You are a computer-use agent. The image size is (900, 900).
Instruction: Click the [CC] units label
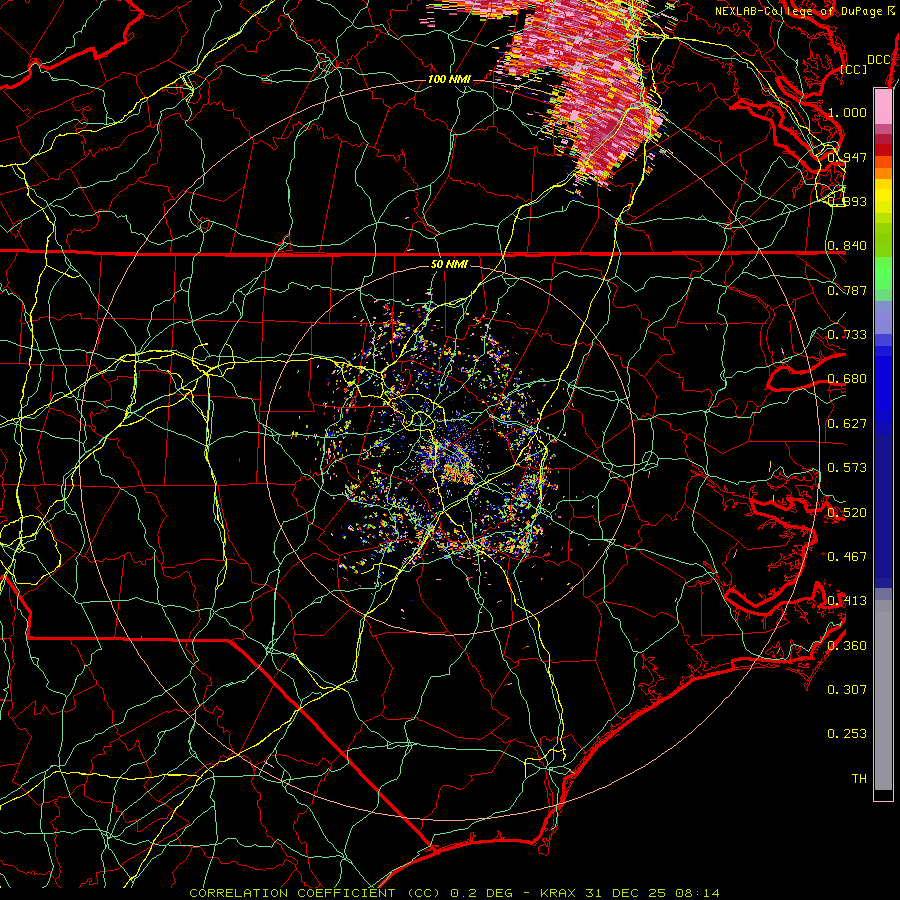pyautogui.click(x=854, y=69)
